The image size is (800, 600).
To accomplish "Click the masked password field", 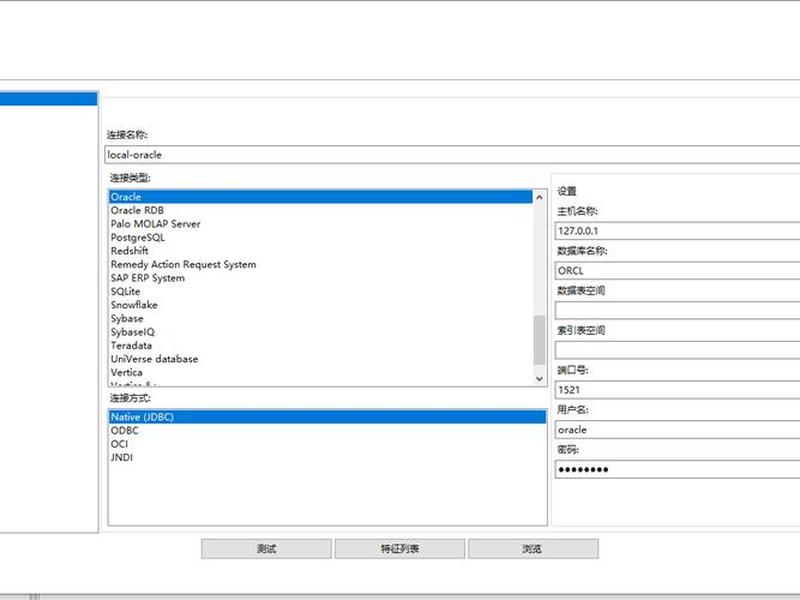I will 678,469.
